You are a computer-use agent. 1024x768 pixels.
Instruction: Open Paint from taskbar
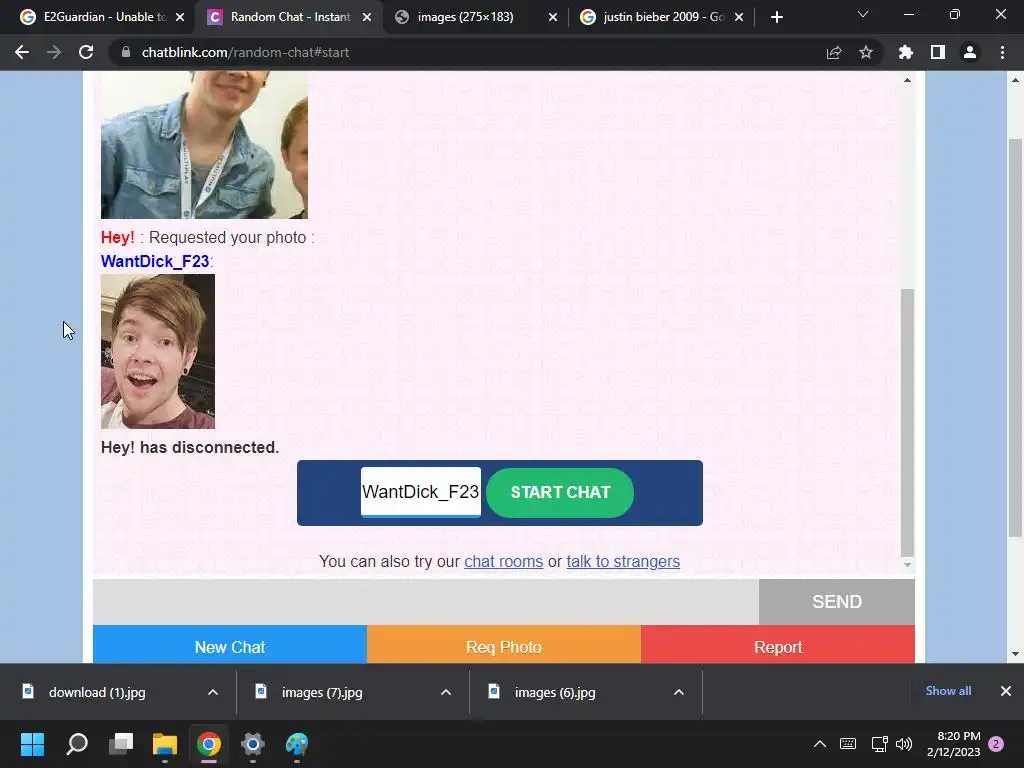pyautogui.click(x=297, y=744)
